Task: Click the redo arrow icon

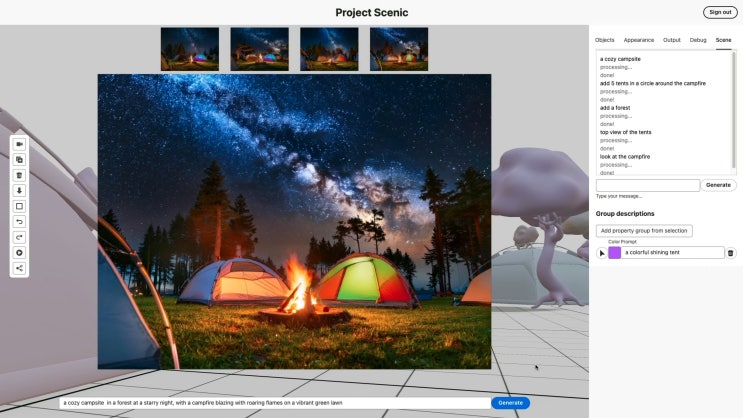Action: 19,237
